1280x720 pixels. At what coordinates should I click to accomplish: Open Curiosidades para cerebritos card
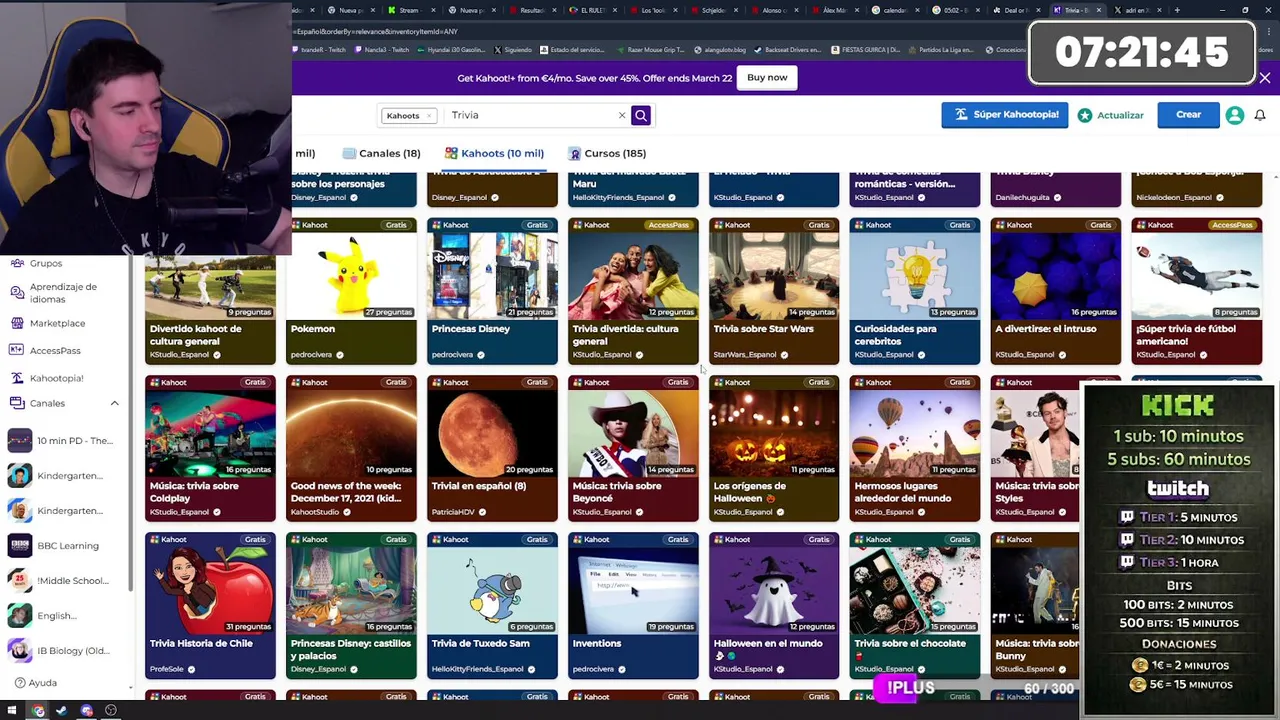(915, 291)
